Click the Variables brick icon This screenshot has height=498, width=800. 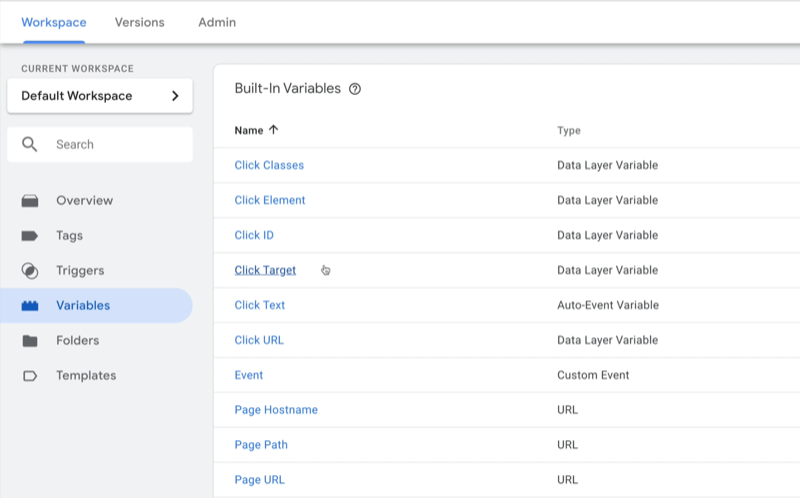[30, 306]
